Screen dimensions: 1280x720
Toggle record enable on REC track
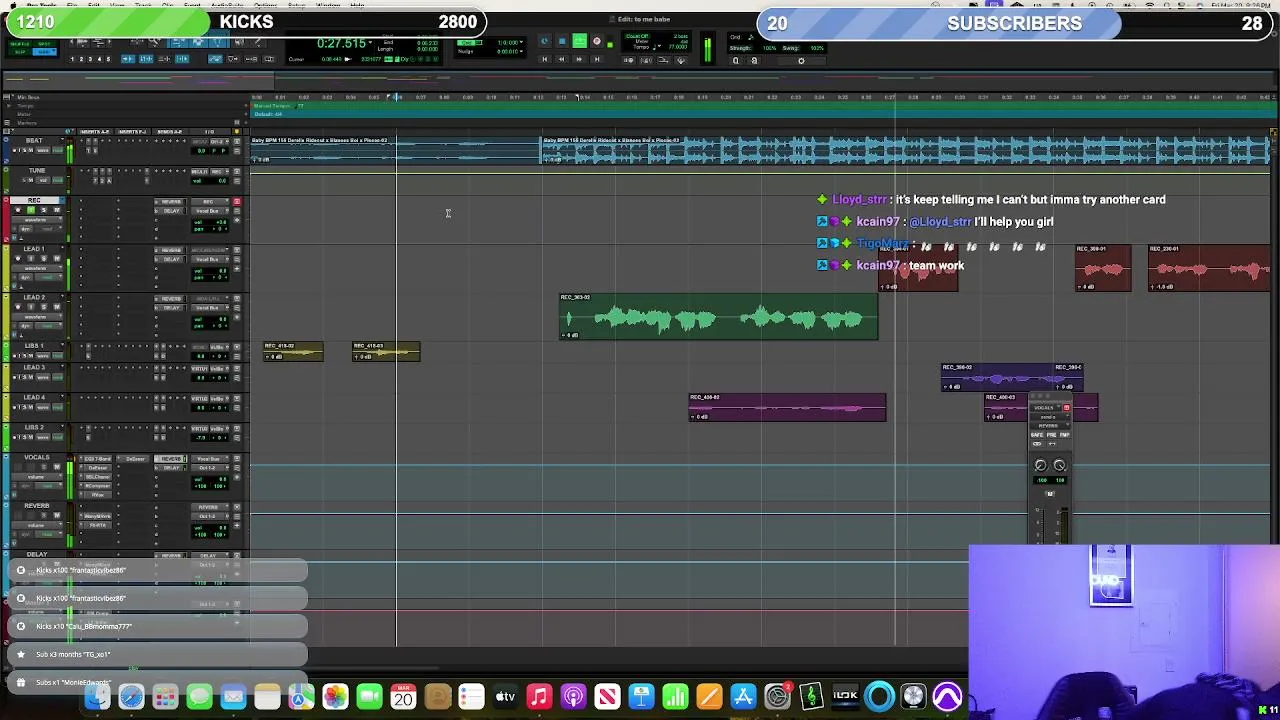click(x=18, y=210)
